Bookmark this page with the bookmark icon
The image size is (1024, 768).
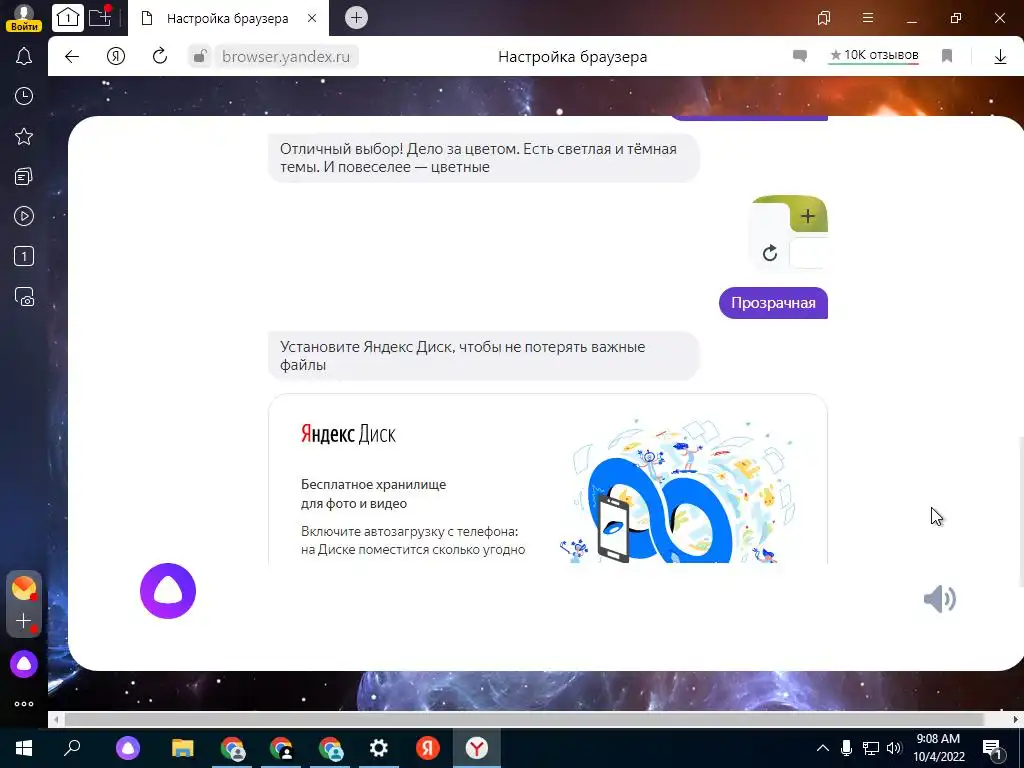tap(947, 56)
